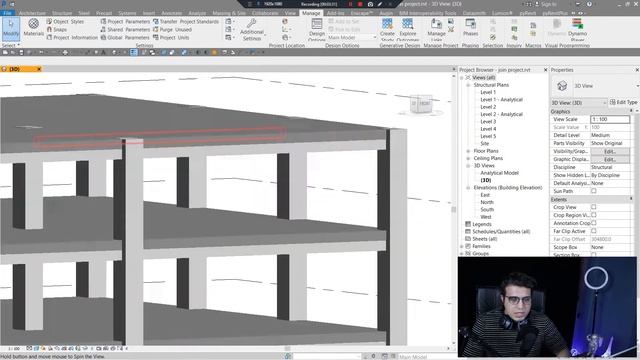This screenshot has height=360, width=640.
Task: Open Level 2 - Analytical plan
Action: (501, 114)
